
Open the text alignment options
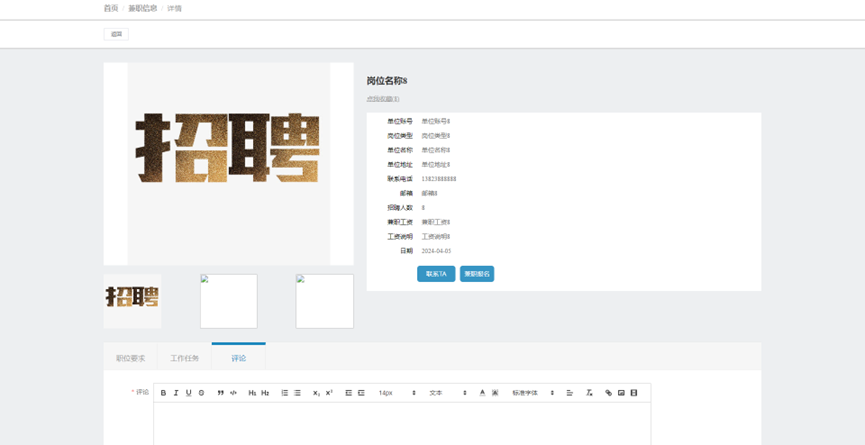570,393
